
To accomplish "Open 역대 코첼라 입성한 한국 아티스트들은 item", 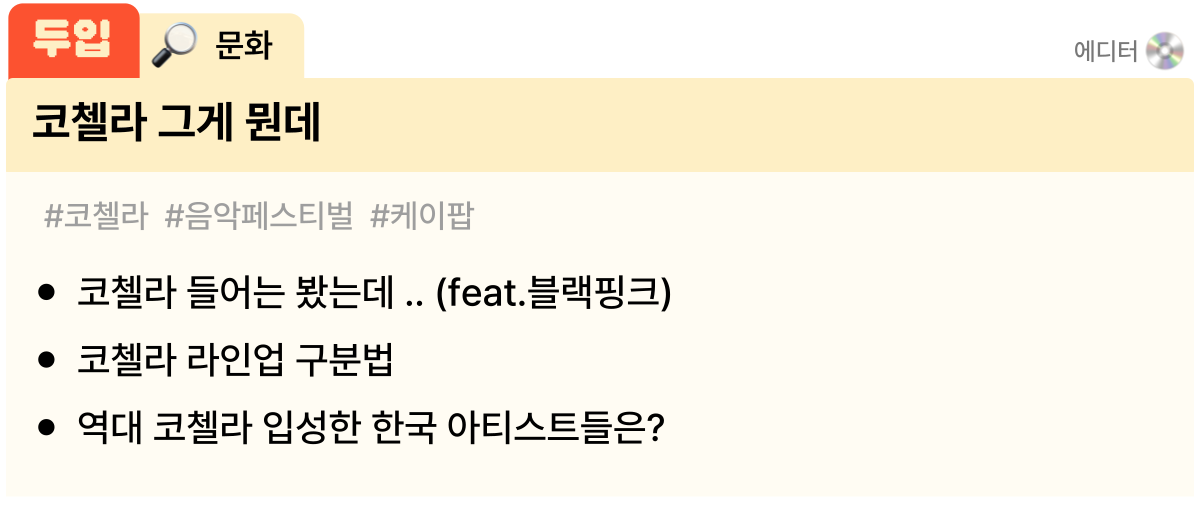I will coord(371,428).
